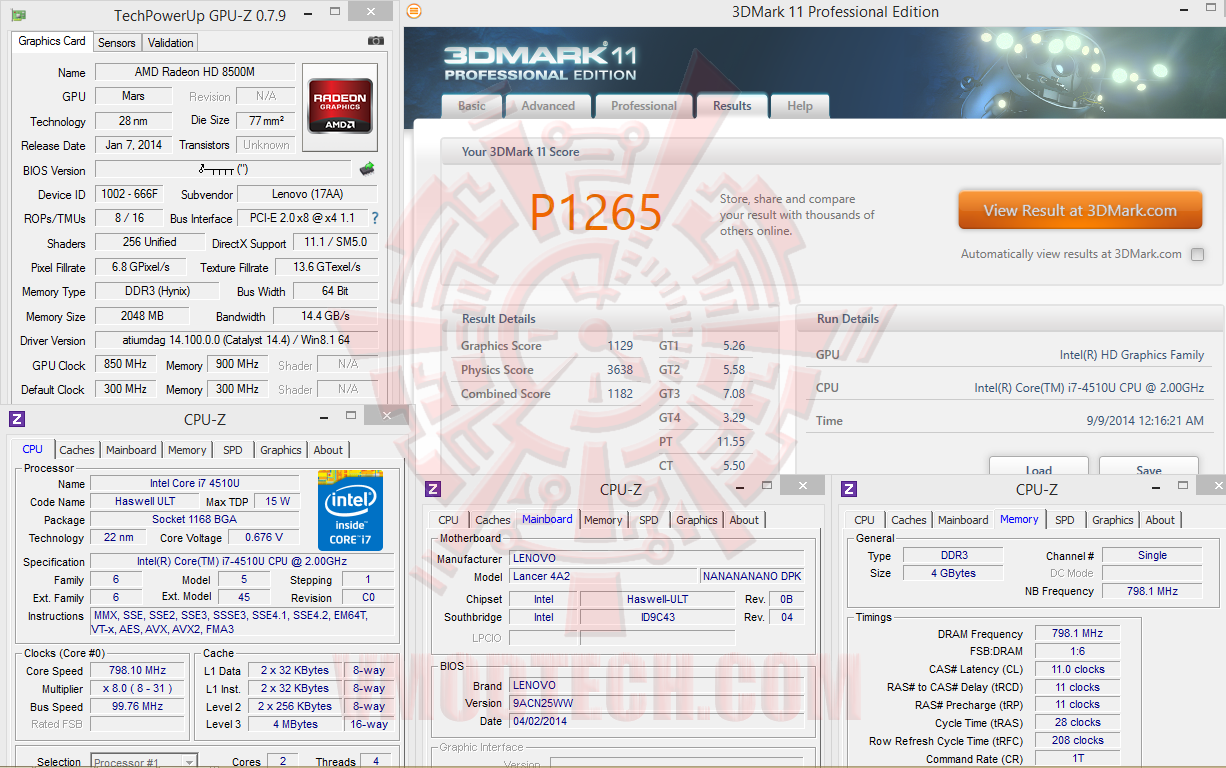
Task: Select Graphics tab in the right CPU-Z window
Action: 1113,520
